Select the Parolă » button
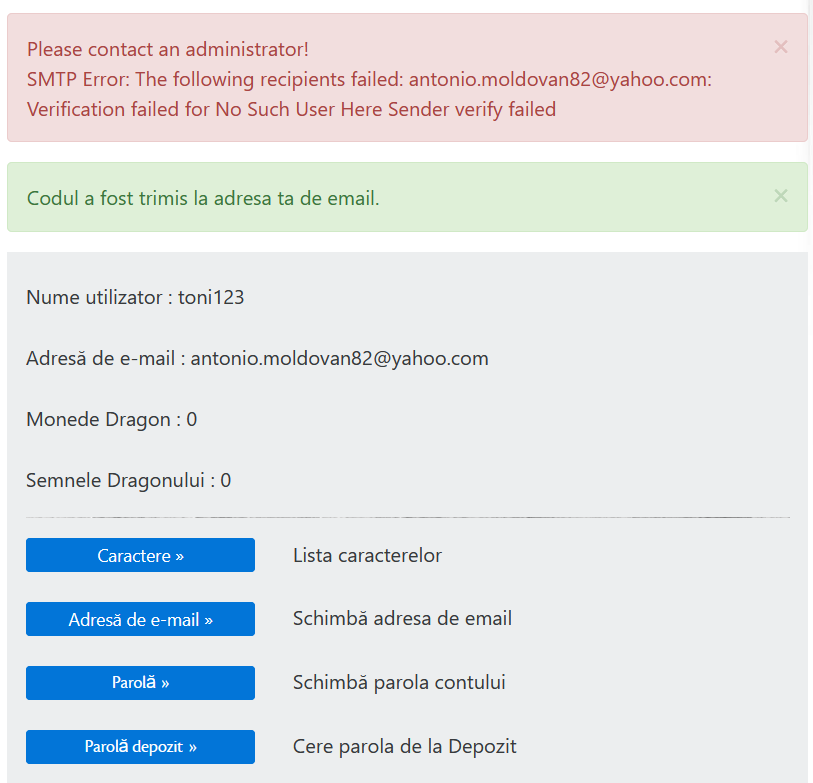 point(140,683)
